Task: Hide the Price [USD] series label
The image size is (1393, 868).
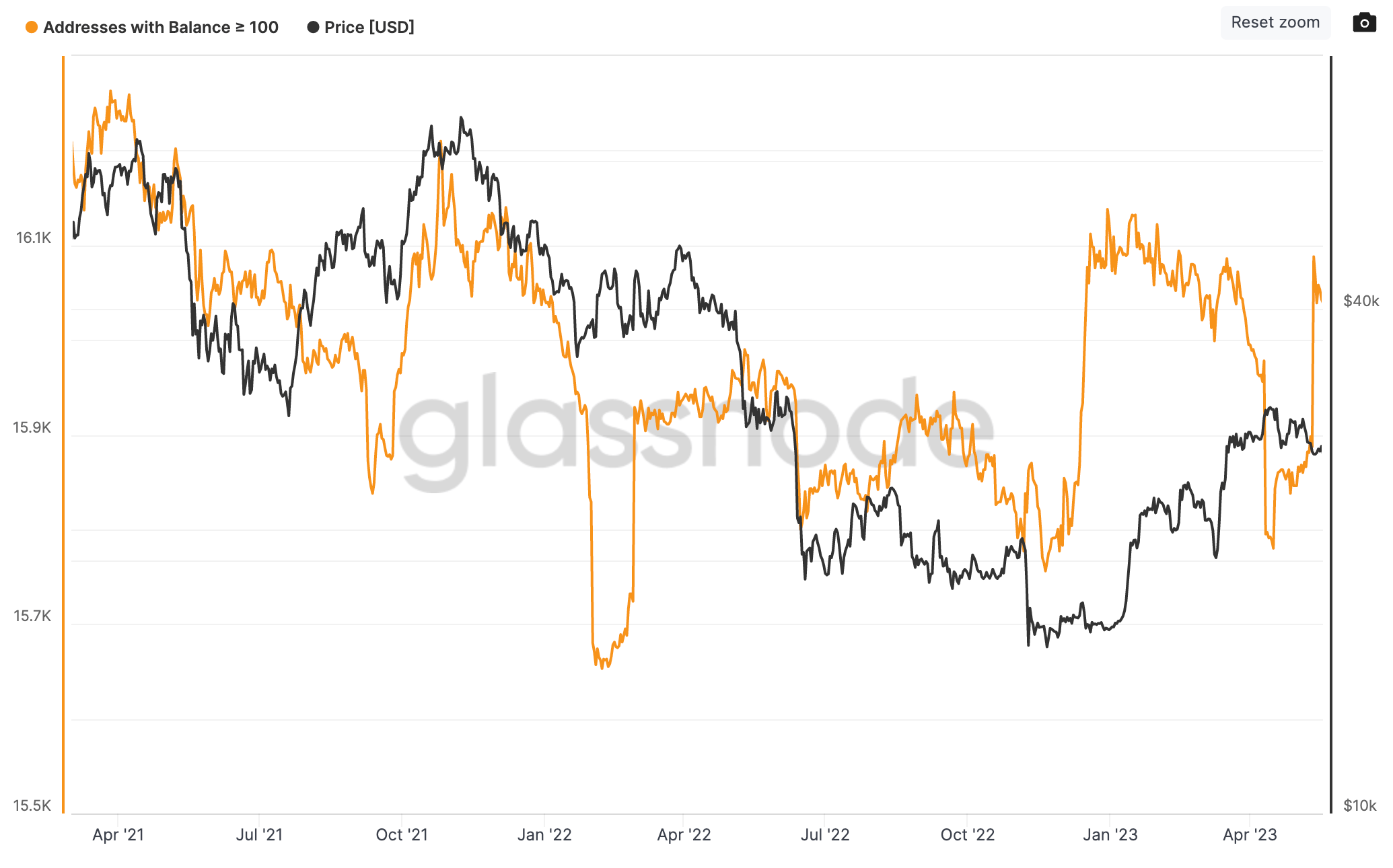Action: [x=369, y=28]
